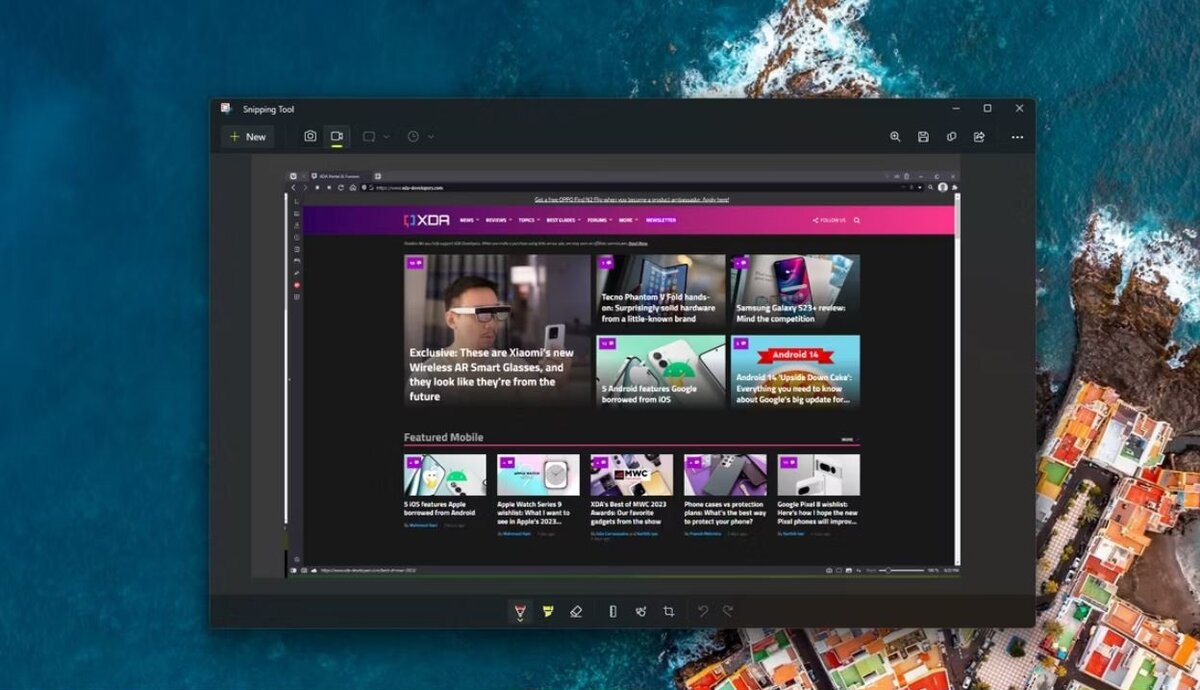This screenshot has height=690, width=1200.
Task: Expand the MORE menu in XDA header
Action: point(628,220)
